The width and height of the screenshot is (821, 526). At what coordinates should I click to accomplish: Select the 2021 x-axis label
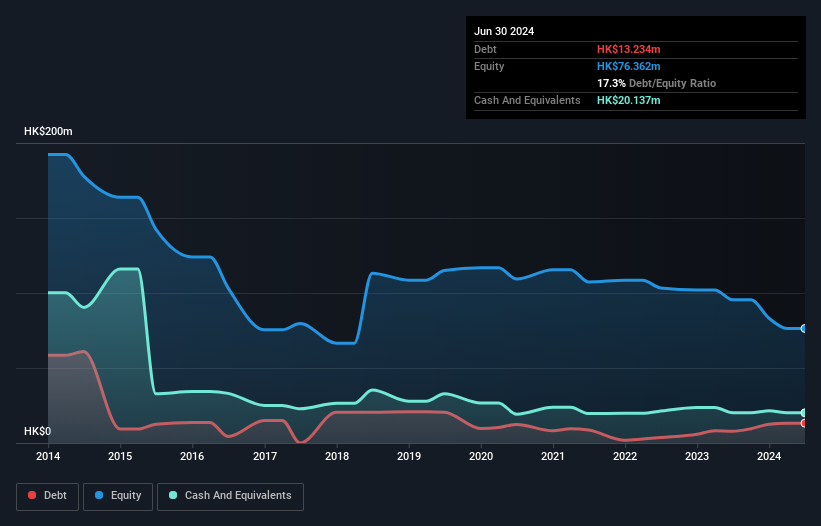pyautogui.click(x=553, y=457)
